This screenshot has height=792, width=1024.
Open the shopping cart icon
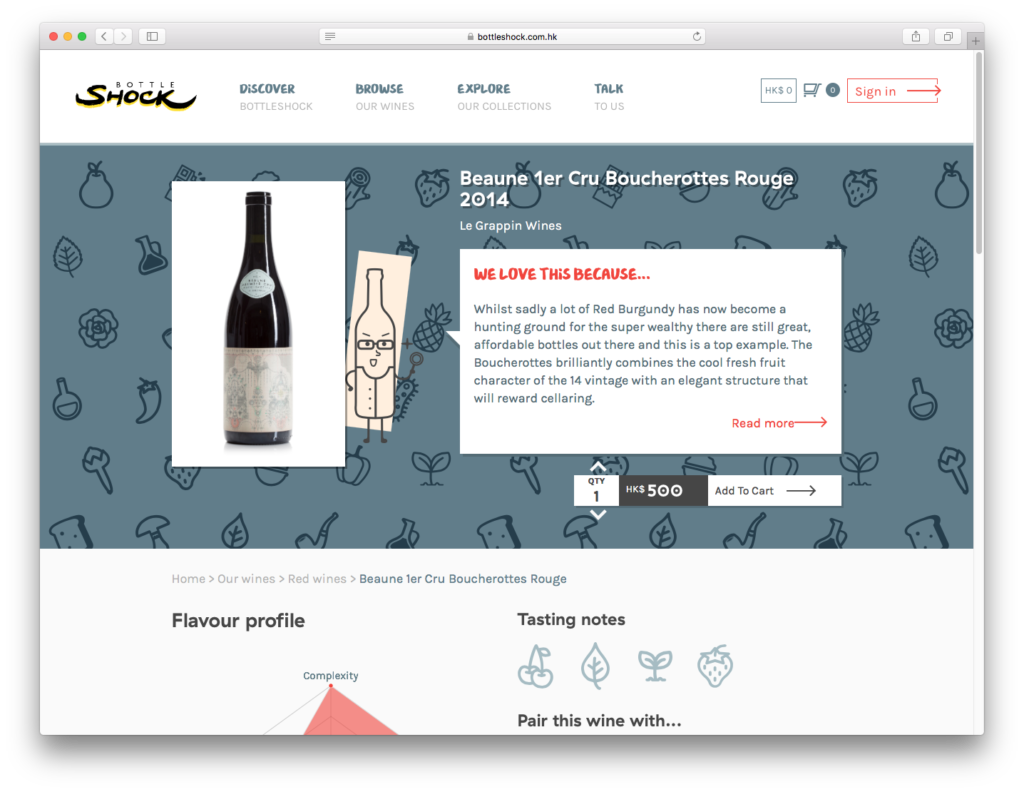pyautogui.click(x=812, y=90)
